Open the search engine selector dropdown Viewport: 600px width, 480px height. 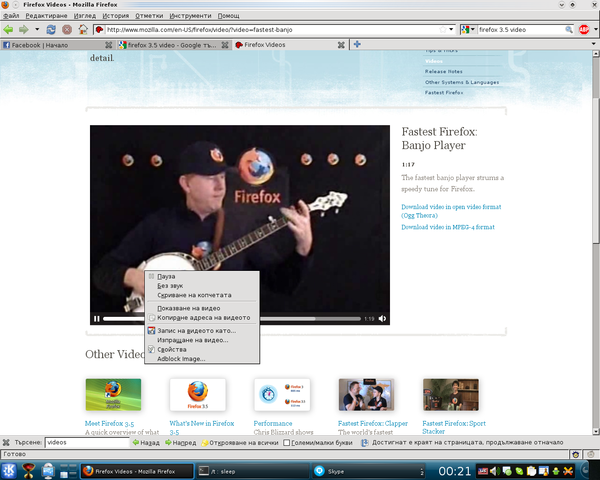point(468,29)
